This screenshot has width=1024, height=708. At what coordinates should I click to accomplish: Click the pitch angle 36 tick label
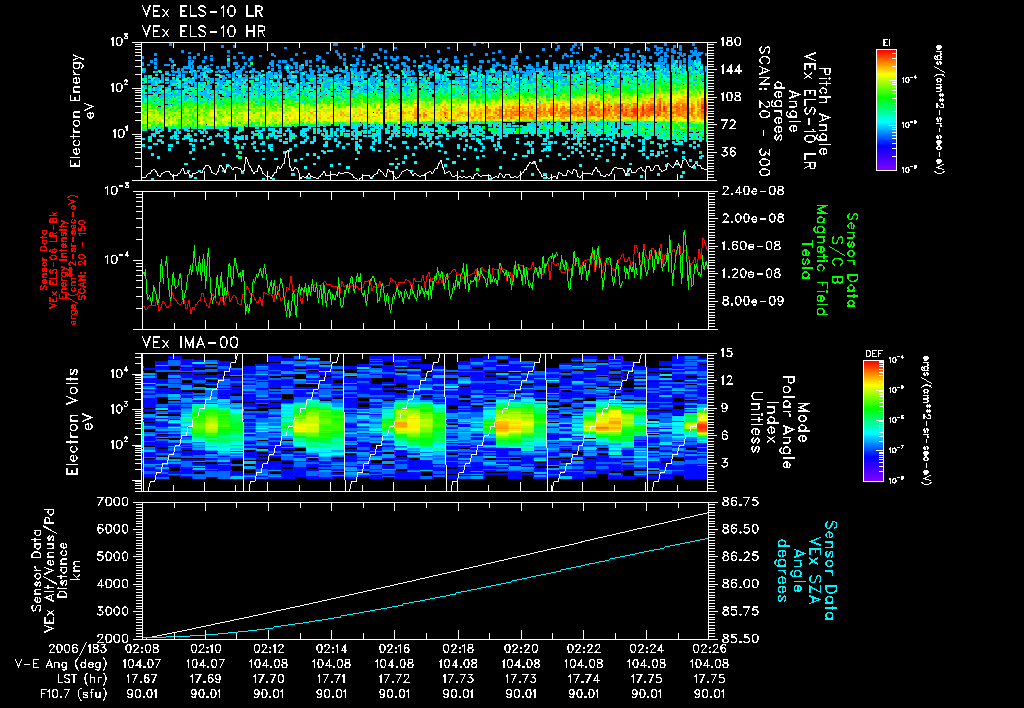click(x=728, y=152)
